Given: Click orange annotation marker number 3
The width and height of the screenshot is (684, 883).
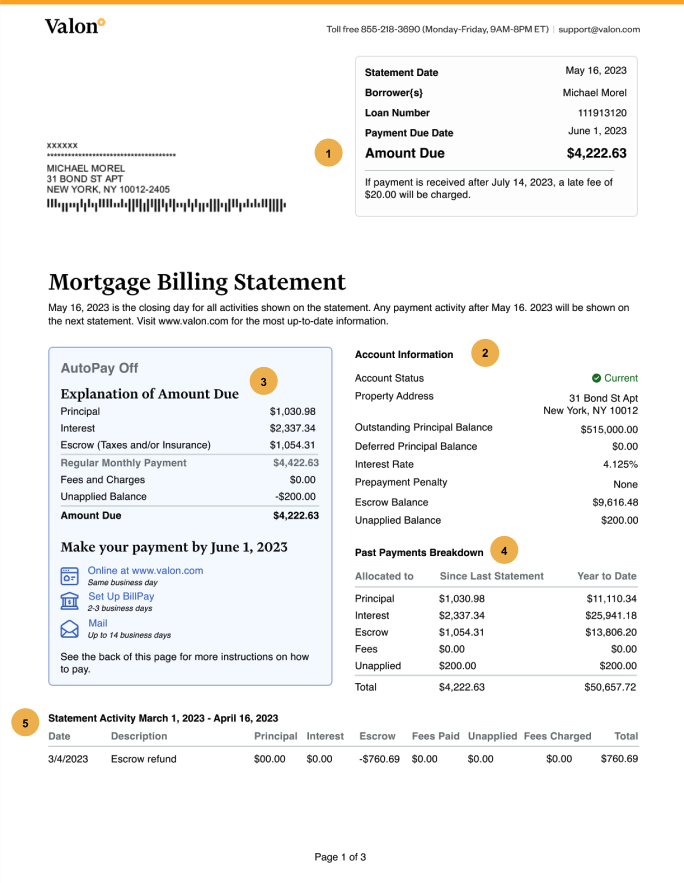Looking at the screenshot, I should point(263,381).
